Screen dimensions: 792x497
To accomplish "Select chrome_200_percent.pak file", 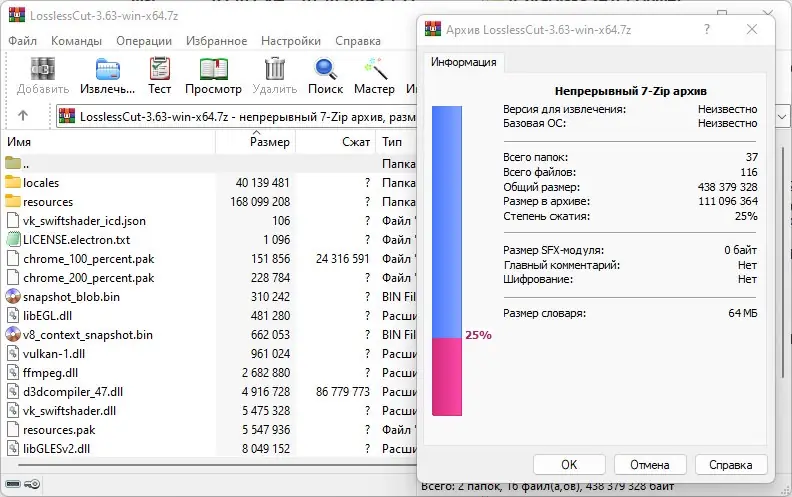I will point(89,278).
